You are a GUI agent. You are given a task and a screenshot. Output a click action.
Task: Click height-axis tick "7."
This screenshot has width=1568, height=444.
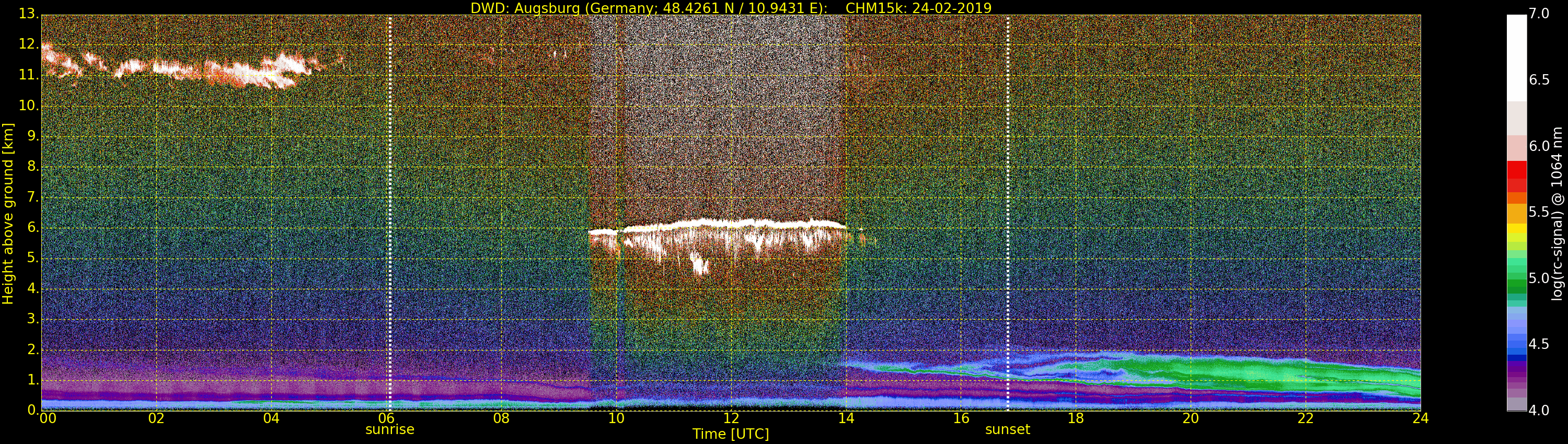[33, 197]
